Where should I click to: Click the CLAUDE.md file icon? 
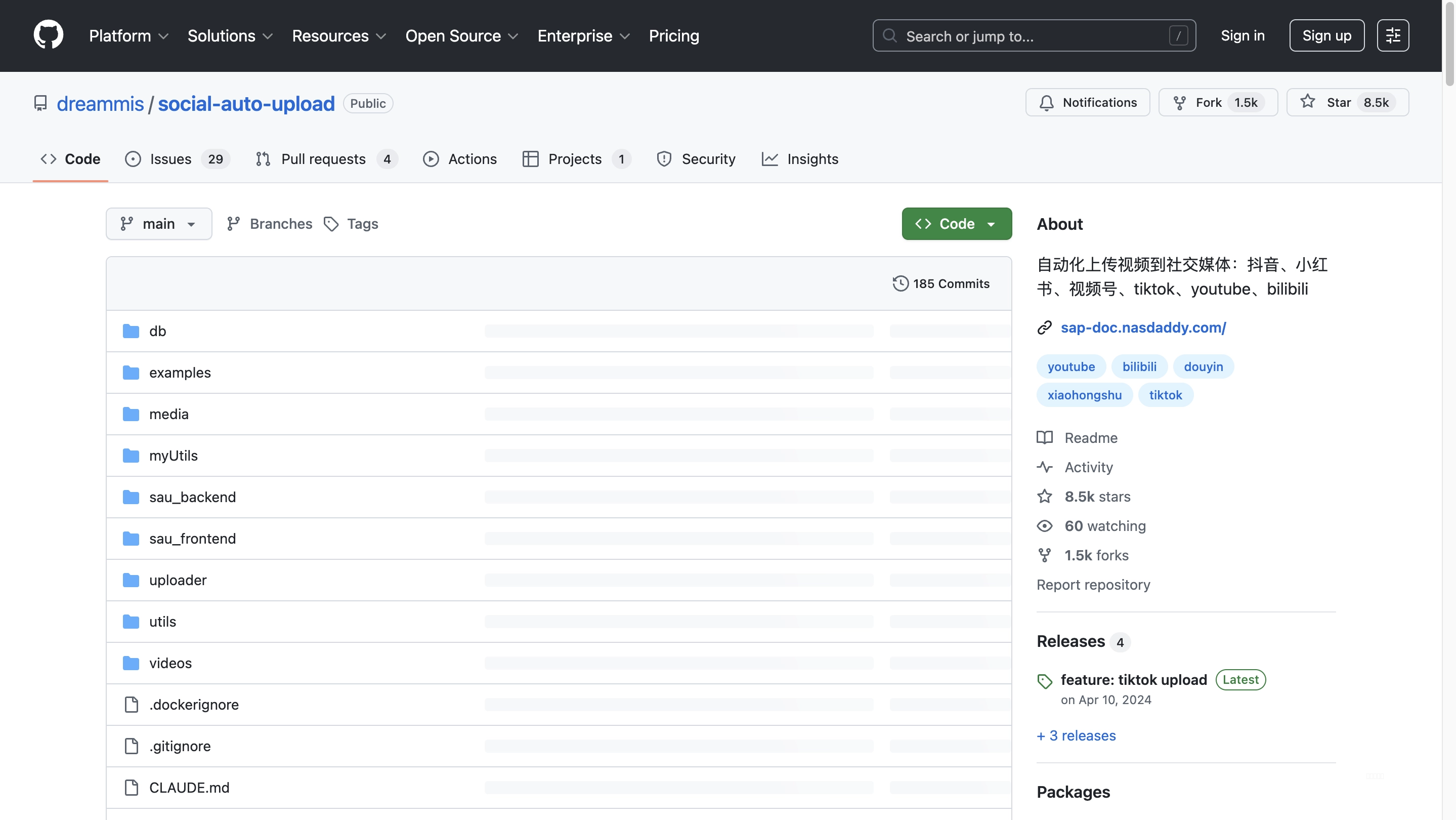tap(131, 787)
